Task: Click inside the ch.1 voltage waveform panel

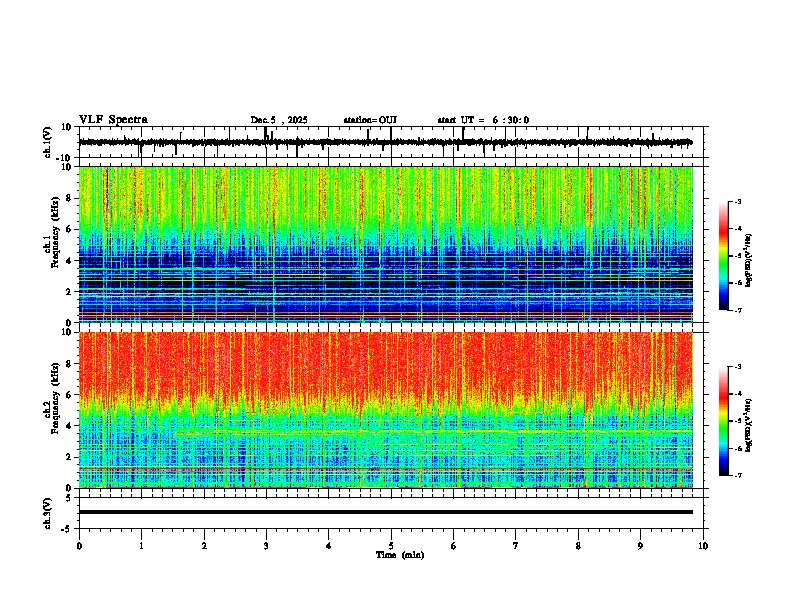Action: coord(391,142)
